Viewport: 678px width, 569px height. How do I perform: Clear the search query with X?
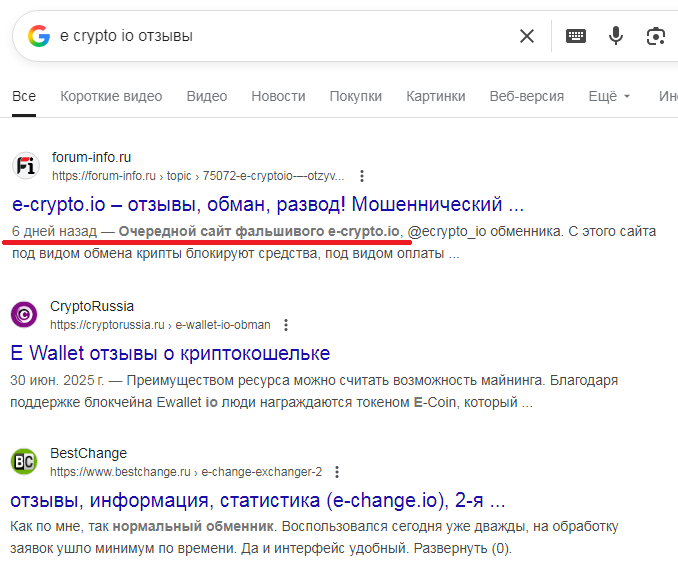click(x=527, y=36)
